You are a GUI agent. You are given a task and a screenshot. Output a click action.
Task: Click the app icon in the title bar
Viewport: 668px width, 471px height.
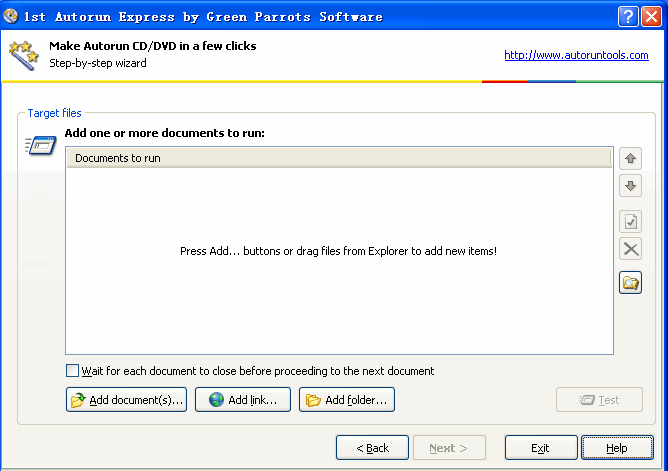coord(10,16)
